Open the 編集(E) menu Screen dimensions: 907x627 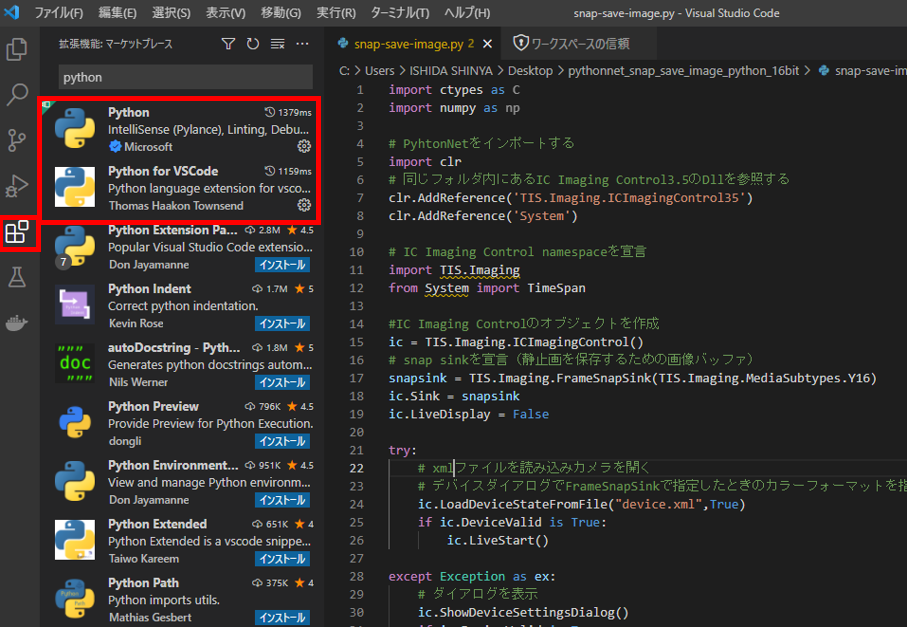117,13
